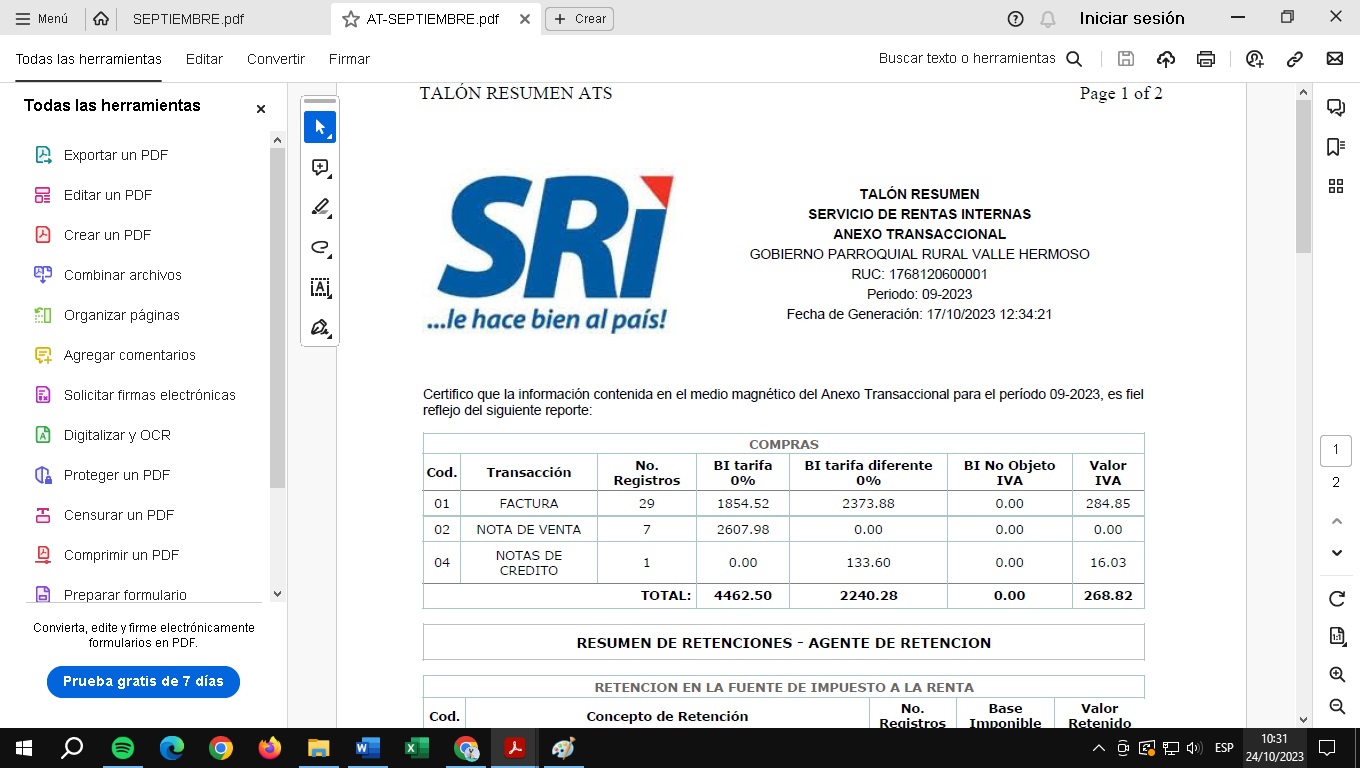Click the rotate page icon
The height and width of the screenshot is (768, 1360).
pyautogui.click(x=1336, y=599)
